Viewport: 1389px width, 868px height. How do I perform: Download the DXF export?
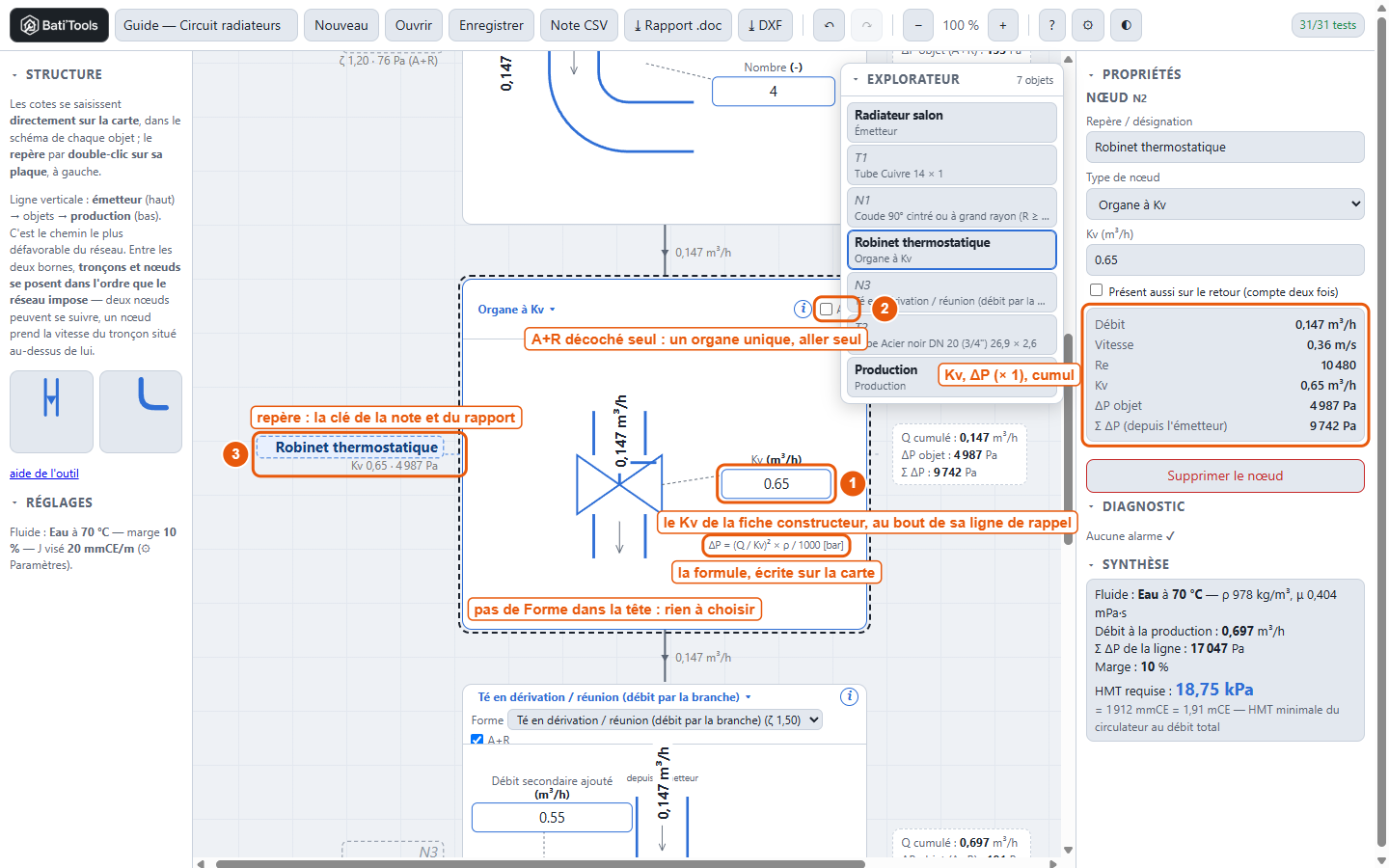[x=765, y=25]
